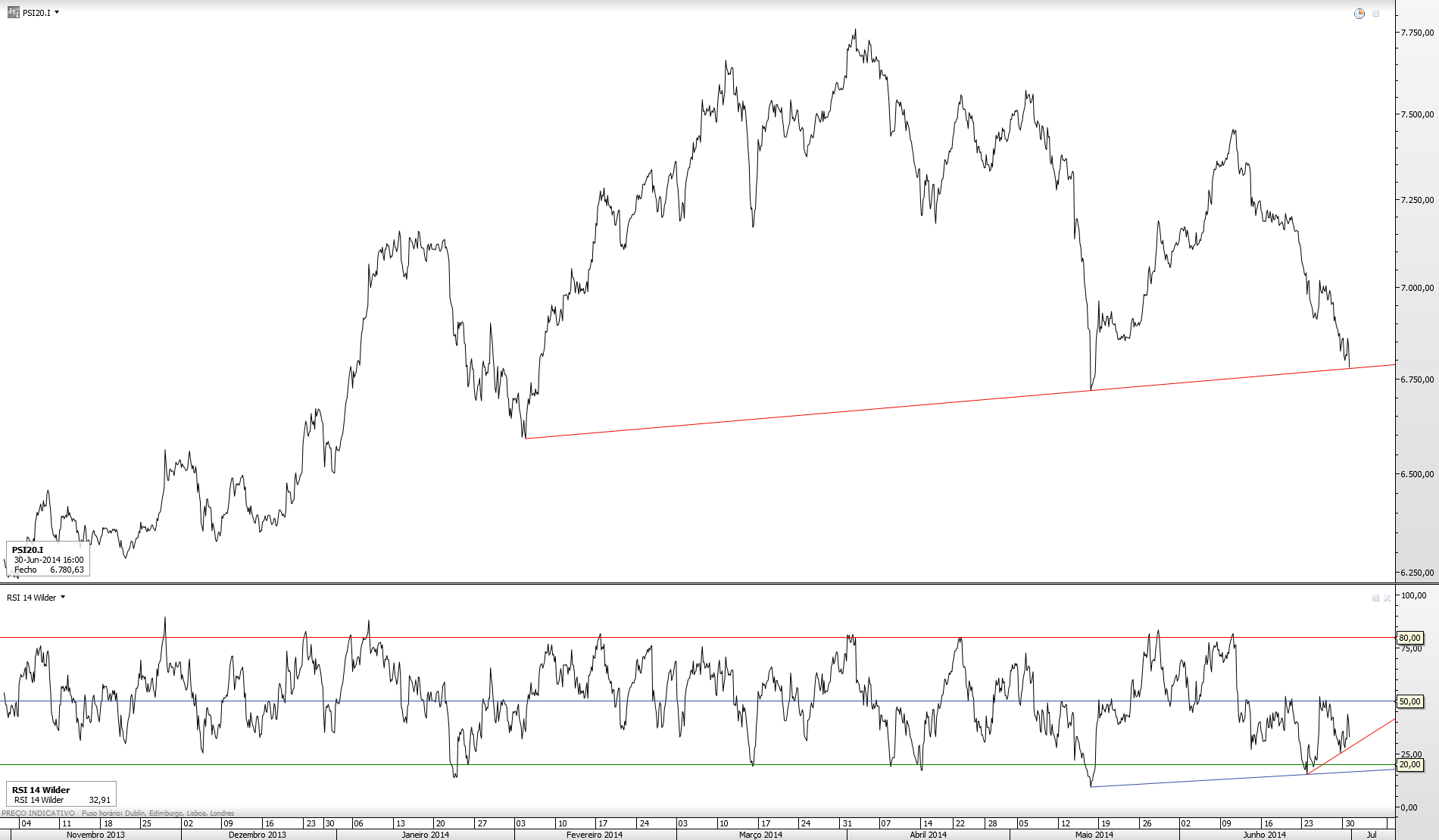Click the Abril 2014 month label
The image size is (1439, 840).
[x=928, y=835]
